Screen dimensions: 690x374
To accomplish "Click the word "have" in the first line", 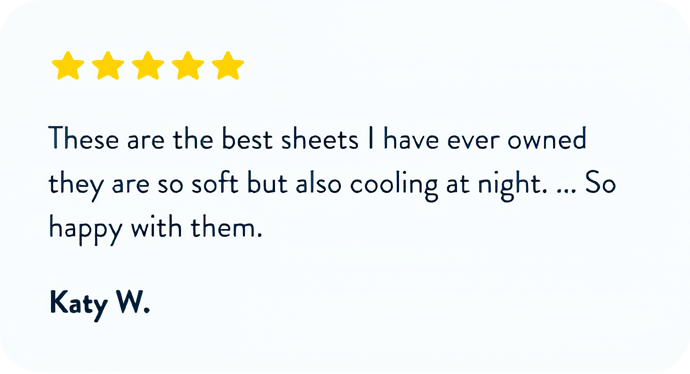I will pos(411,139).
